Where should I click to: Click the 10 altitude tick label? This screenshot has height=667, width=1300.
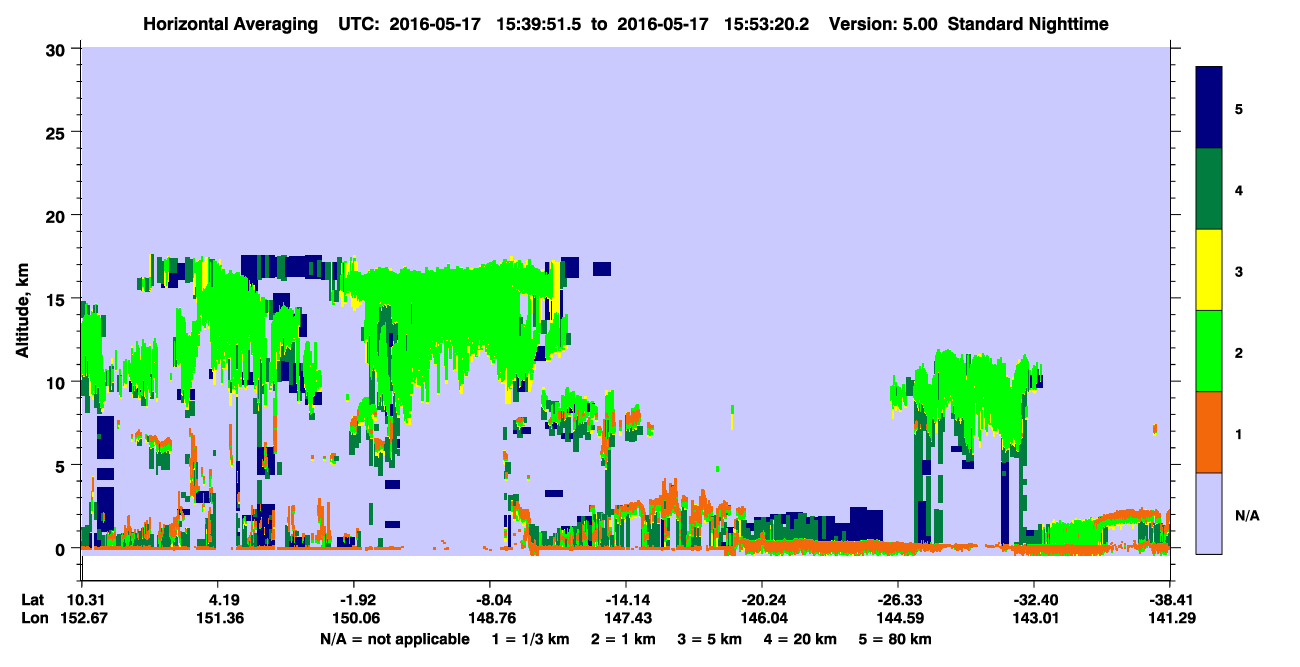(58, 383)
